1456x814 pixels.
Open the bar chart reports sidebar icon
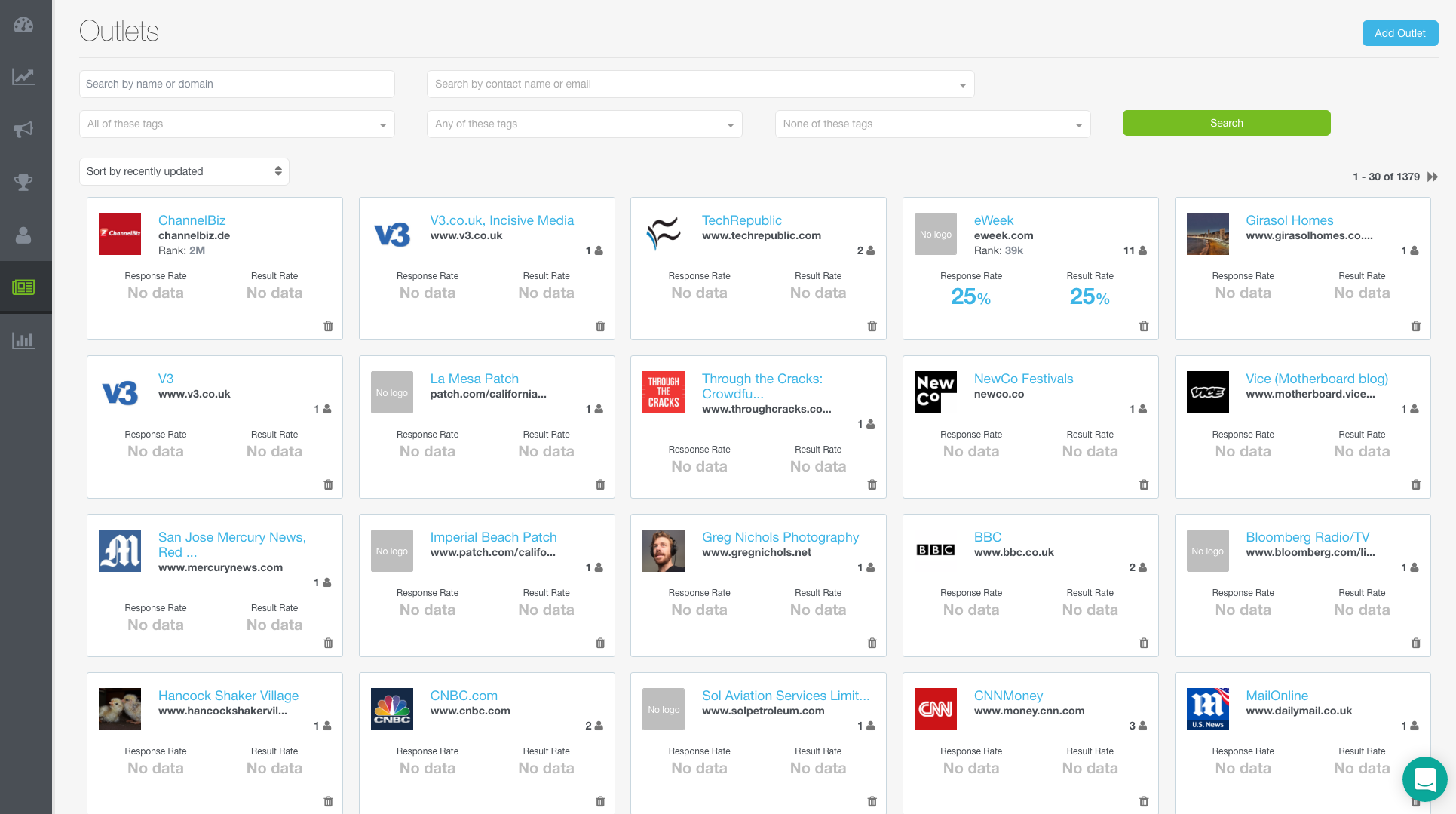(x=23, y=340)
